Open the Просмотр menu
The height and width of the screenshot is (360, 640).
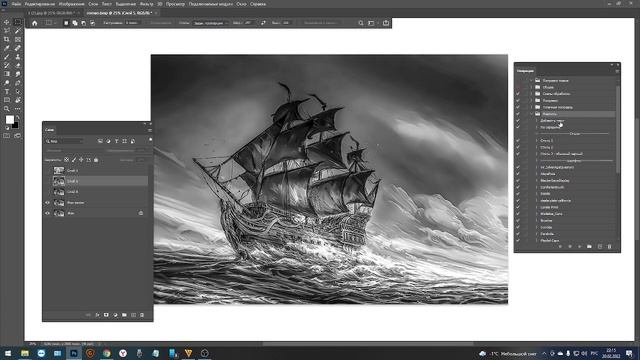click(x=175, y=4)
